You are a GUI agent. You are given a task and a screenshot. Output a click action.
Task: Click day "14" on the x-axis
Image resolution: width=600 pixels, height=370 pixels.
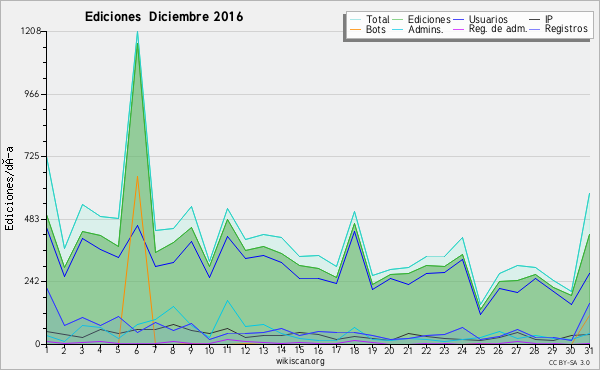pyautogui.click(x=281, y=350)
